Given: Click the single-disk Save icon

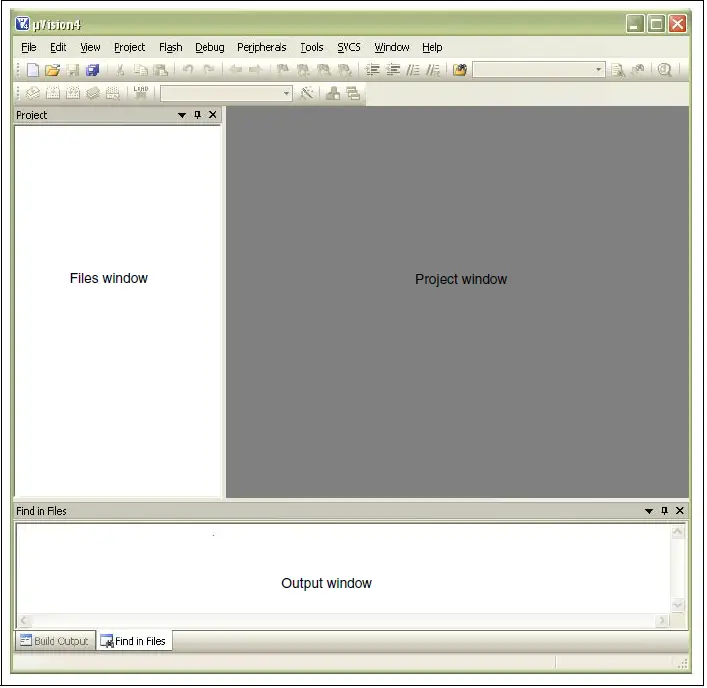Looking at the screenshot, I should 73,70.
